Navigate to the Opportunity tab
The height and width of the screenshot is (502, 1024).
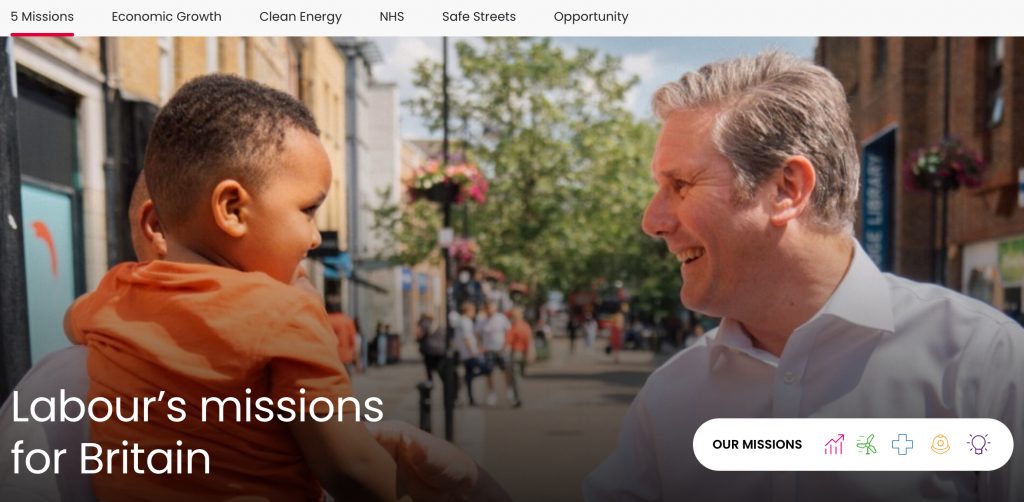591,17
